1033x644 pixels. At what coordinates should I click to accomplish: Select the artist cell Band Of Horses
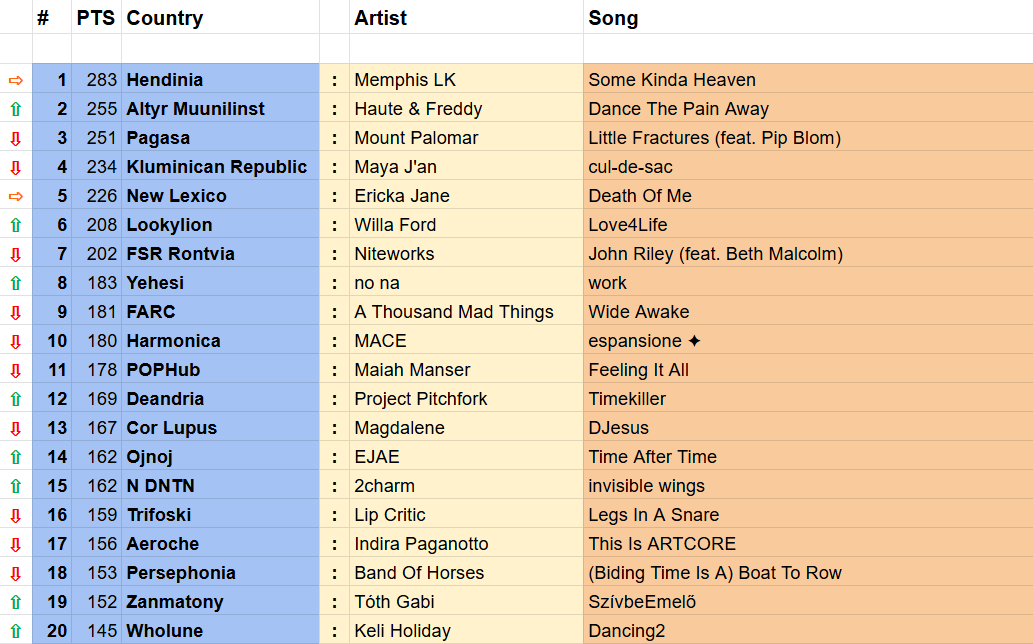point(419,573)
